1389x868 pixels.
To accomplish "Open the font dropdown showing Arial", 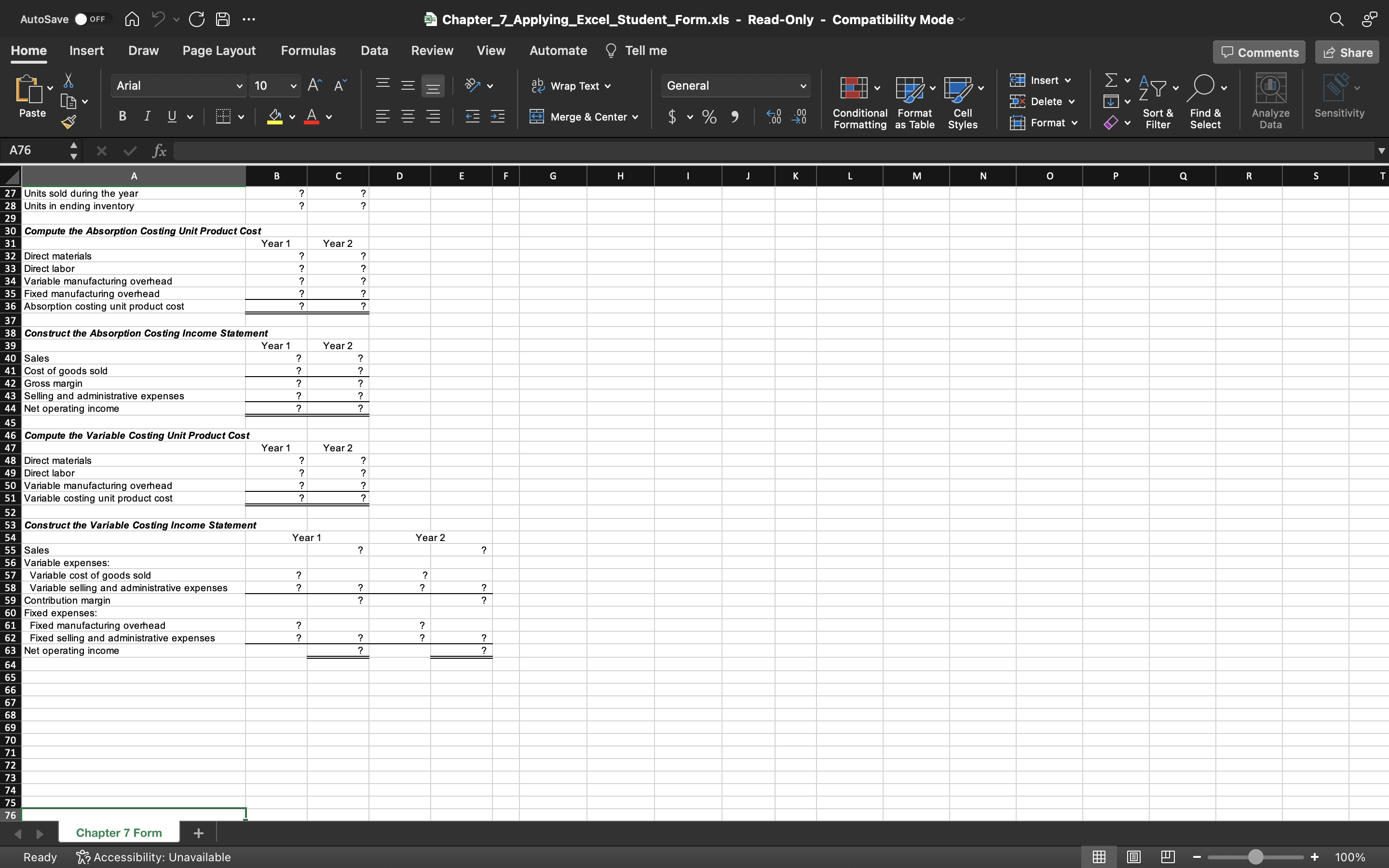I will click(x=178, y=85).
